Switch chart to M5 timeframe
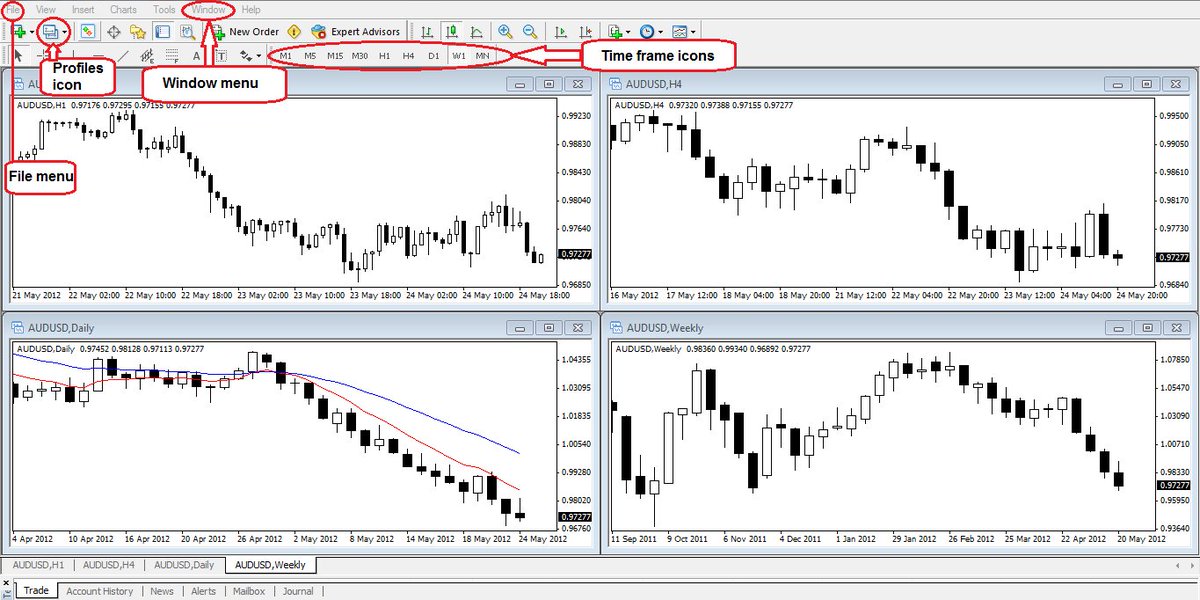 coord(310,56)
